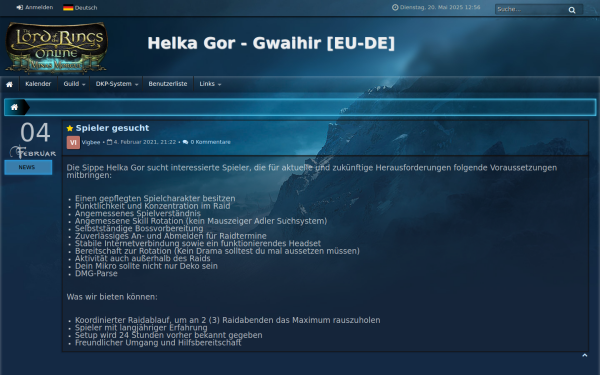Click 'Koordinierter Raidablauf' list item
The height and width of the screenshot is (375, 600).
pos(228,320)
